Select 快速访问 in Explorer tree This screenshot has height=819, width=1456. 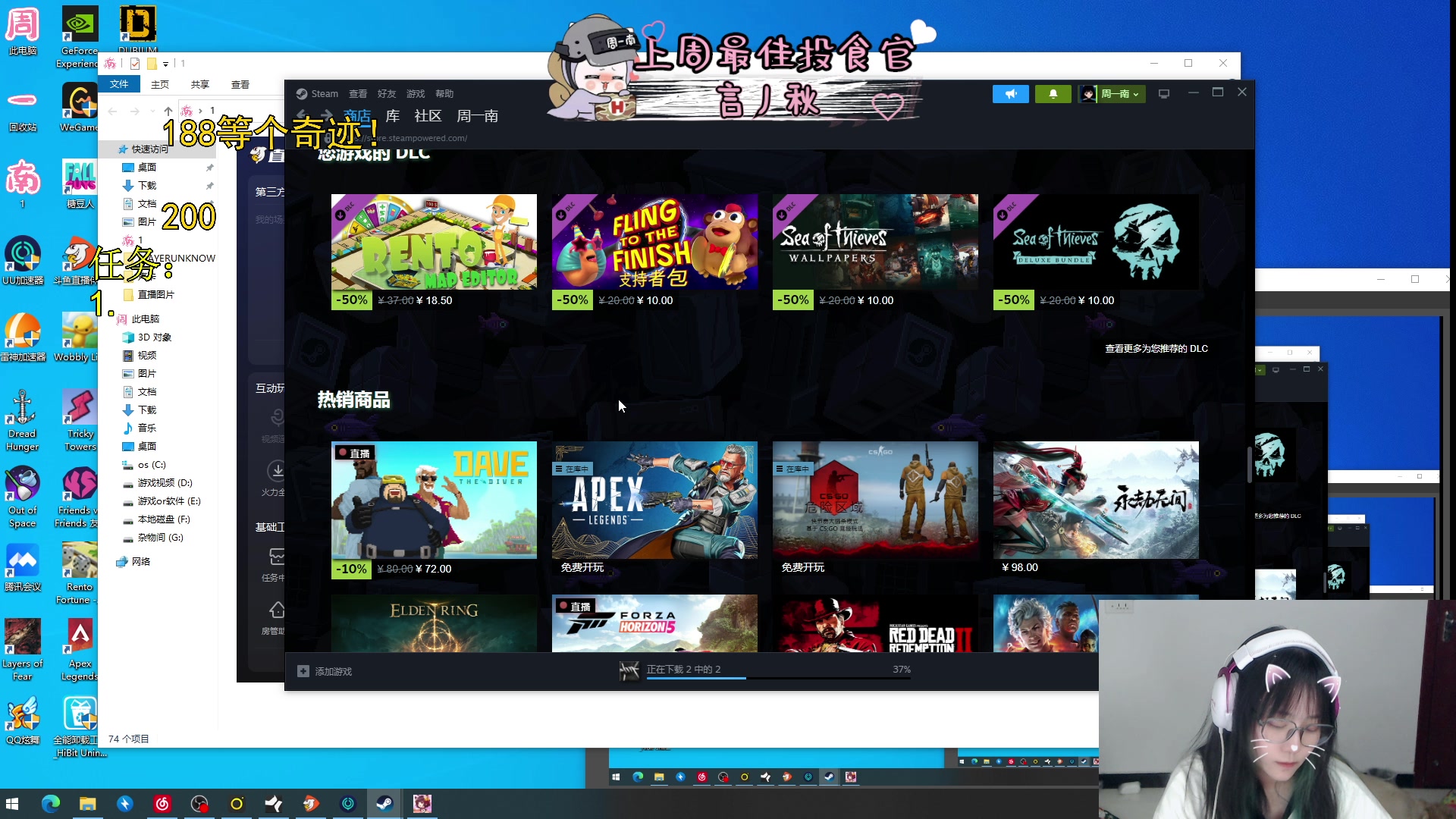[150, 149]
